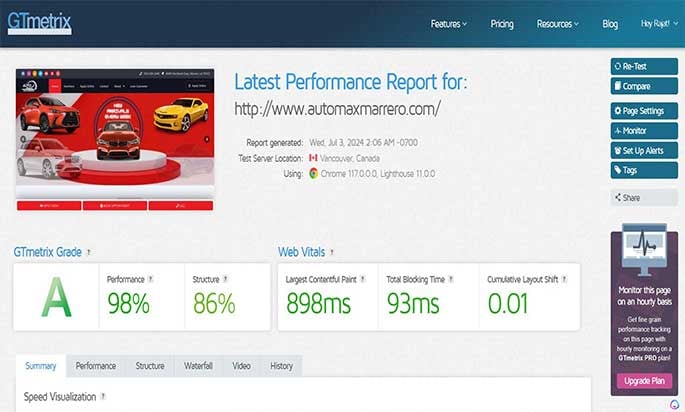Click the 98% Performance score

pyautogui.click(x=128, y=304)
